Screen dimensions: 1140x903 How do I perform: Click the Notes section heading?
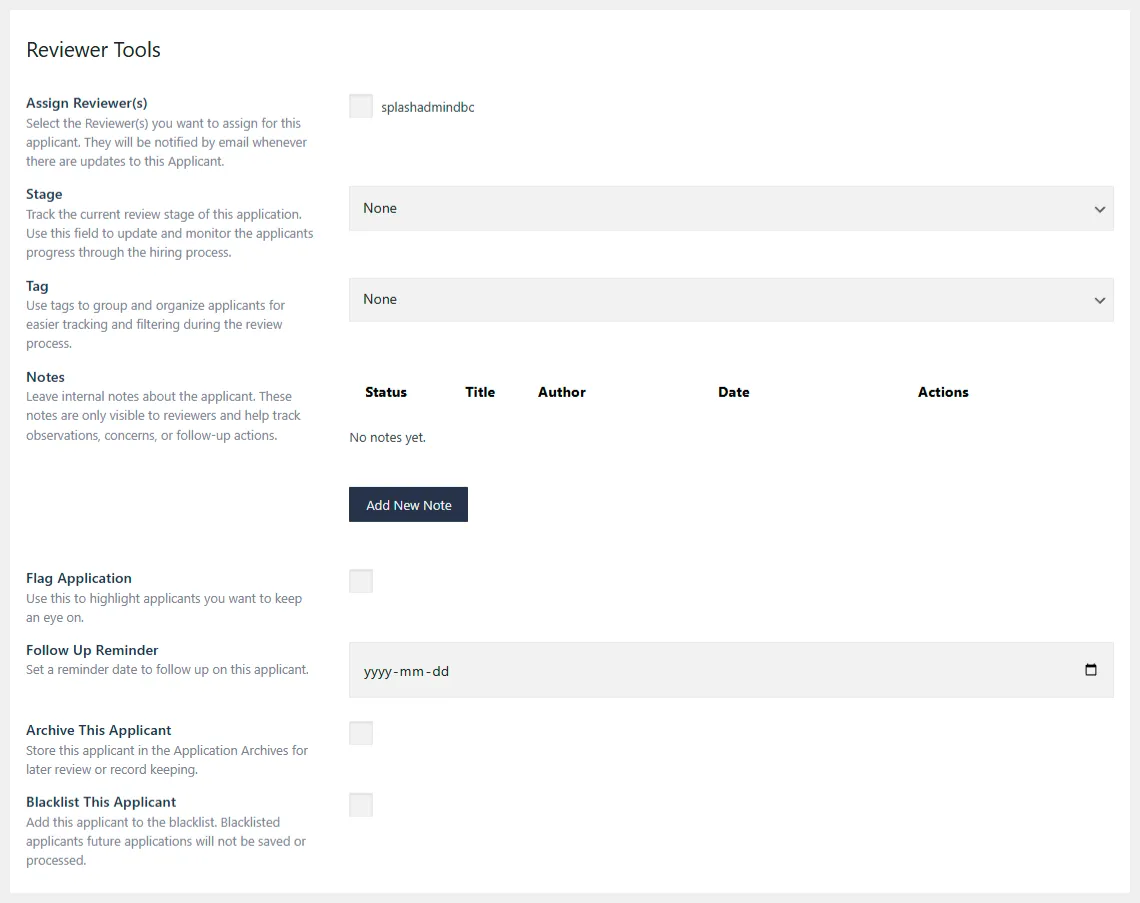click(x=45, y=377)
